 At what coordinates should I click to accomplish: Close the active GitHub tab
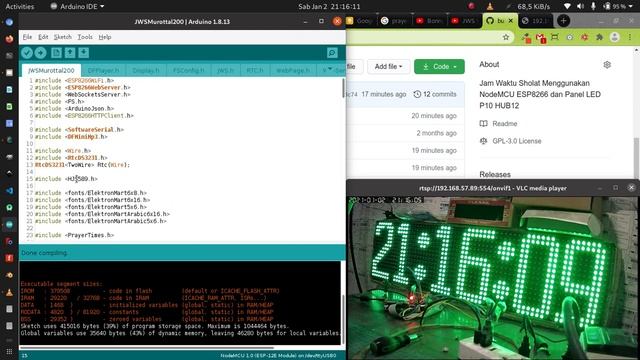click(x=510, y=21)
